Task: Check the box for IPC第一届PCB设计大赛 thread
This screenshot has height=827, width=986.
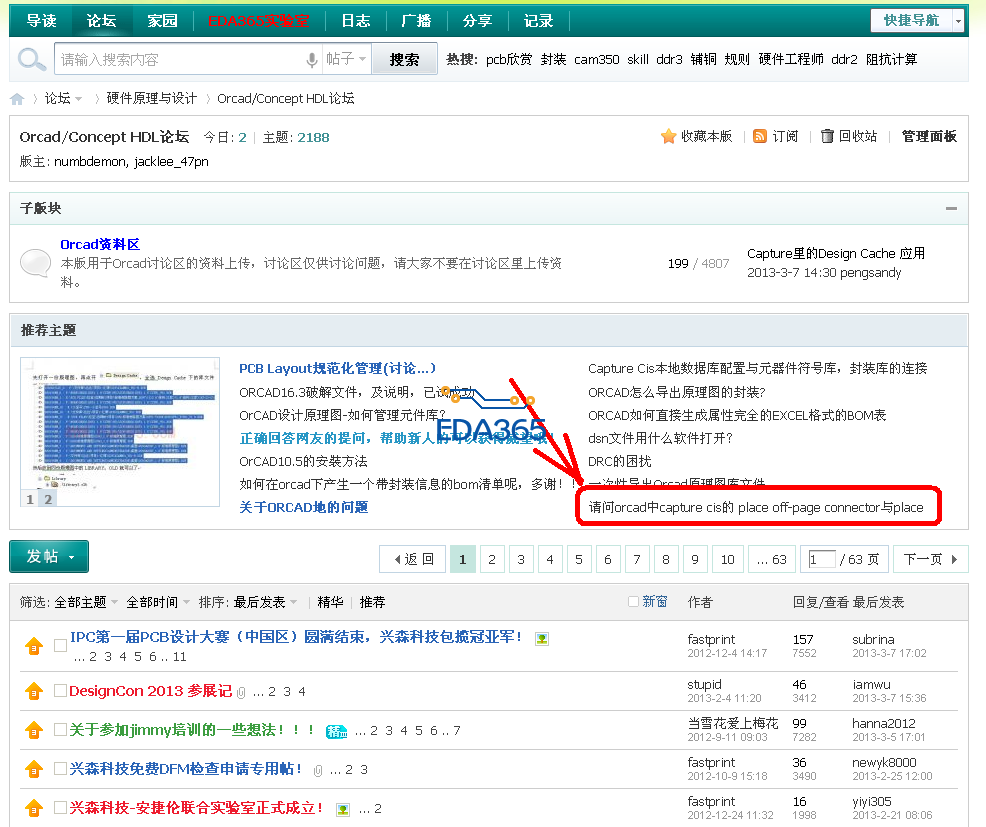Action: 60,646
